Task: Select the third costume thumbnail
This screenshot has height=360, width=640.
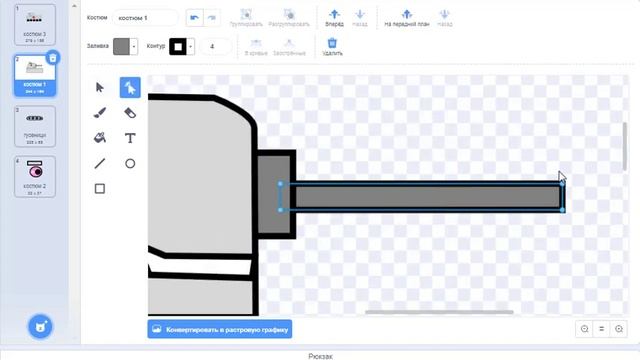Action: [x=35, y=126]
